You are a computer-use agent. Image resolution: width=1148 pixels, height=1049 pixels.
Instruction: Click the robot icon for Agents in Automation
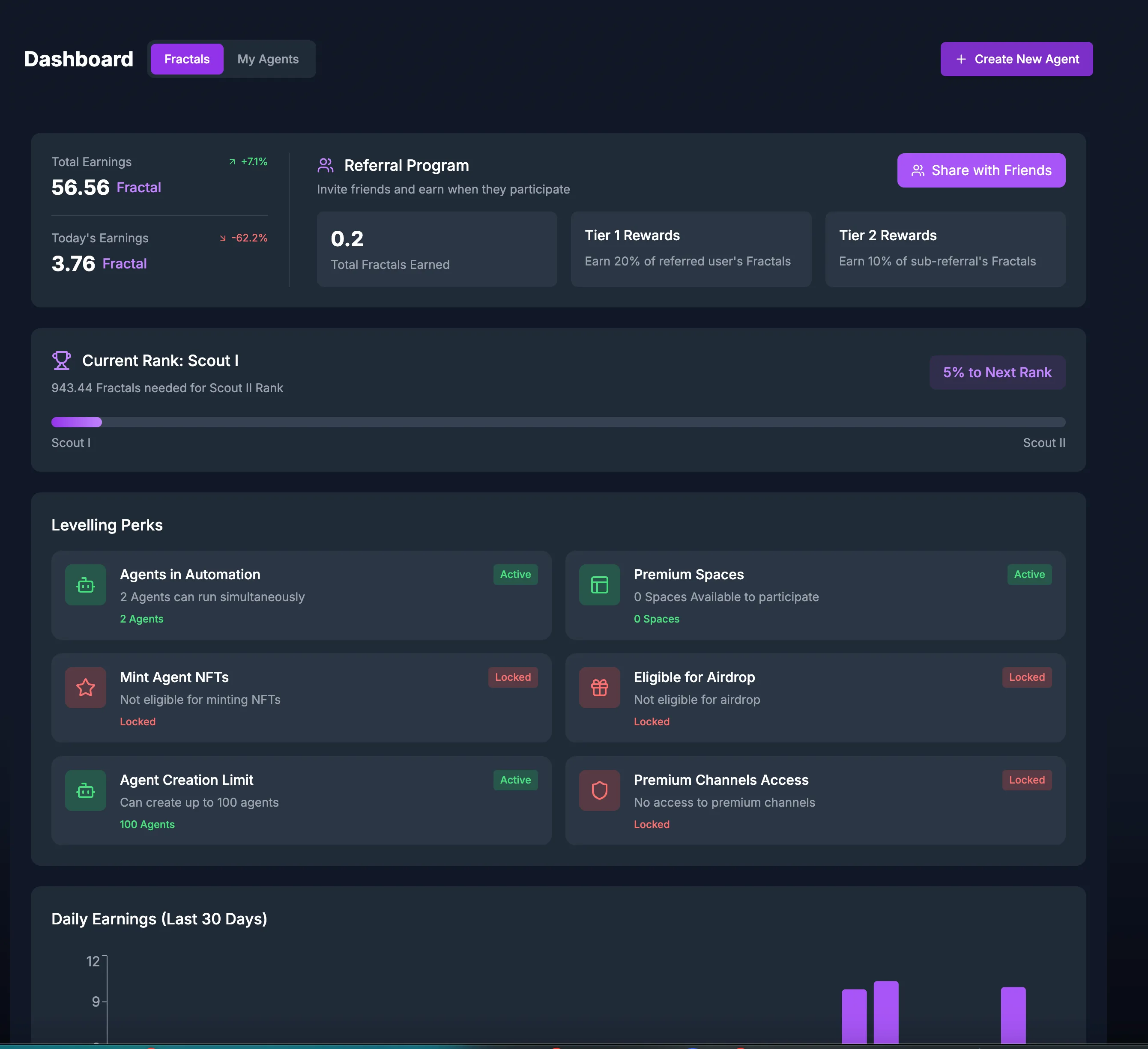(x=85, y=584)
